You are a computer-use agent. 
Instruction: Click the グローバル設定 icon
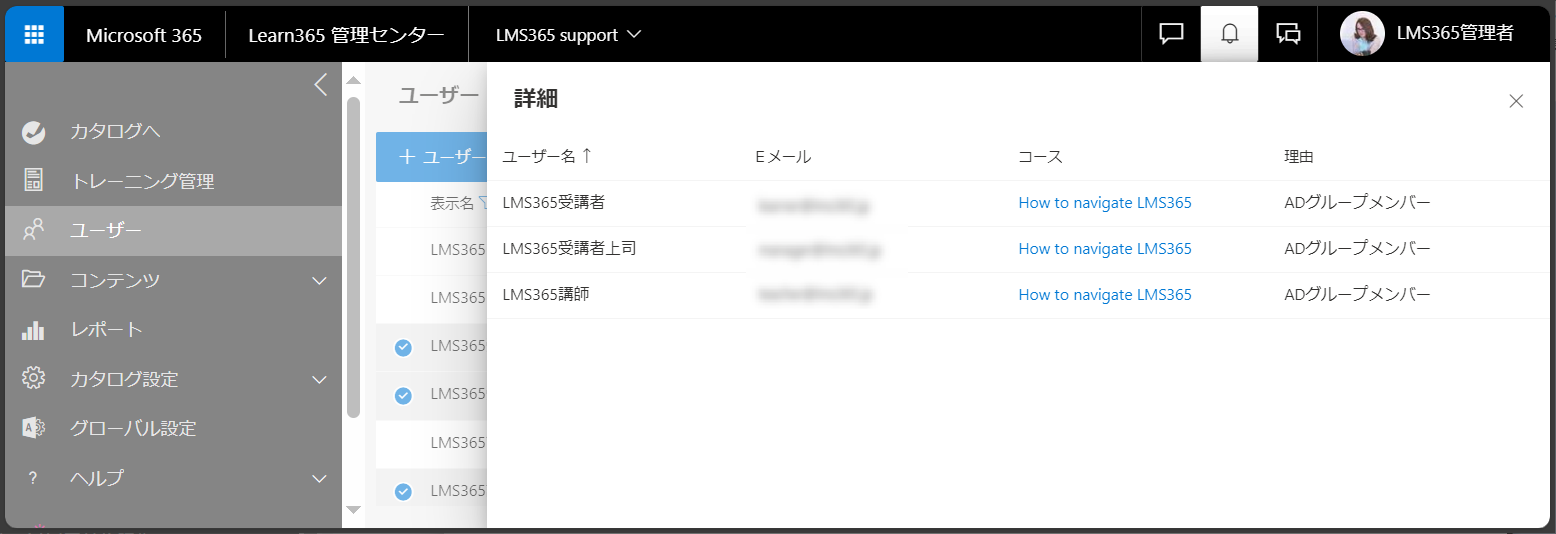[33, 428]
